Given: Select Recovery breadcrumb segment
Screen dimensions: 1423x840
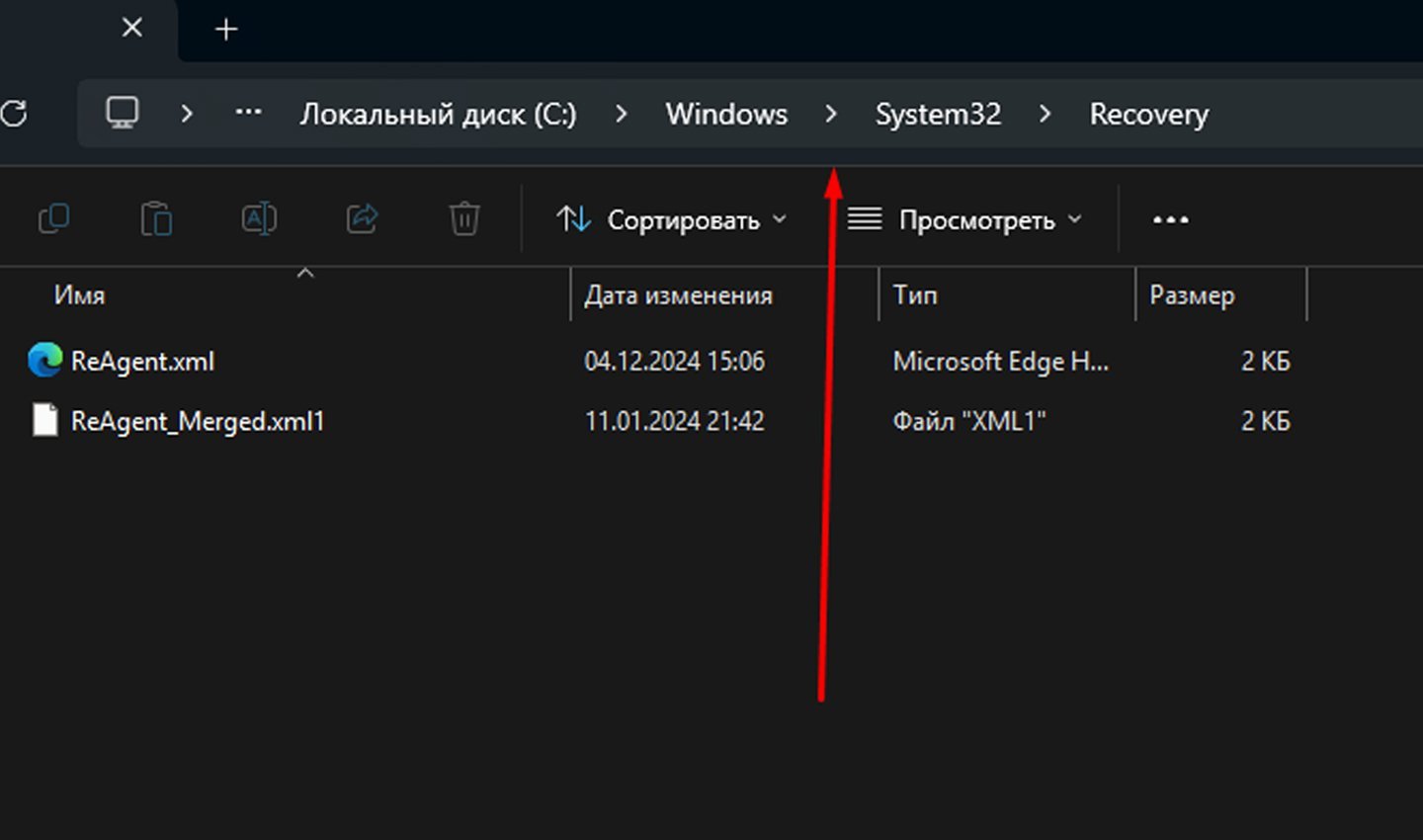Looking at the screenshot, I should pos(1148,115).
